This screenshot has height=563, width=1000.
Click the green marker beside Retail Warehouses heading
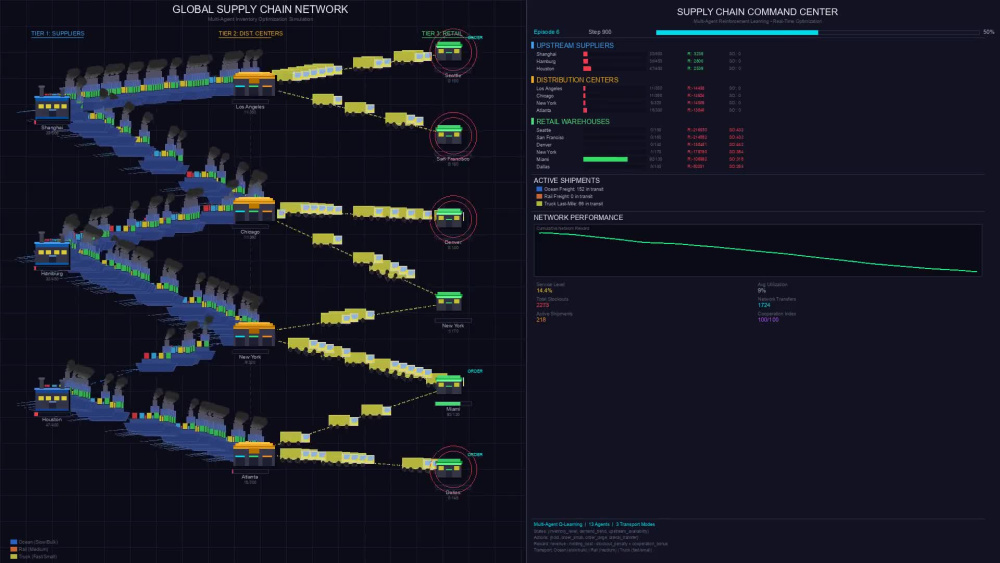533,121
